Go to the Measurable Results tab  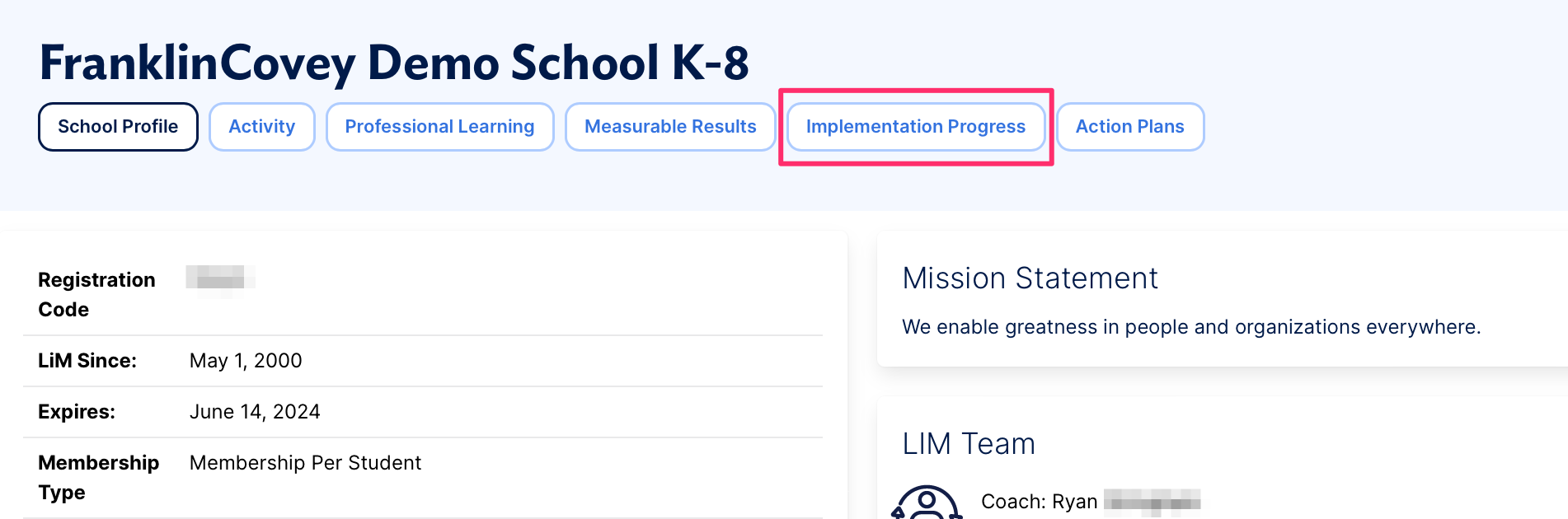click(670, 127)
